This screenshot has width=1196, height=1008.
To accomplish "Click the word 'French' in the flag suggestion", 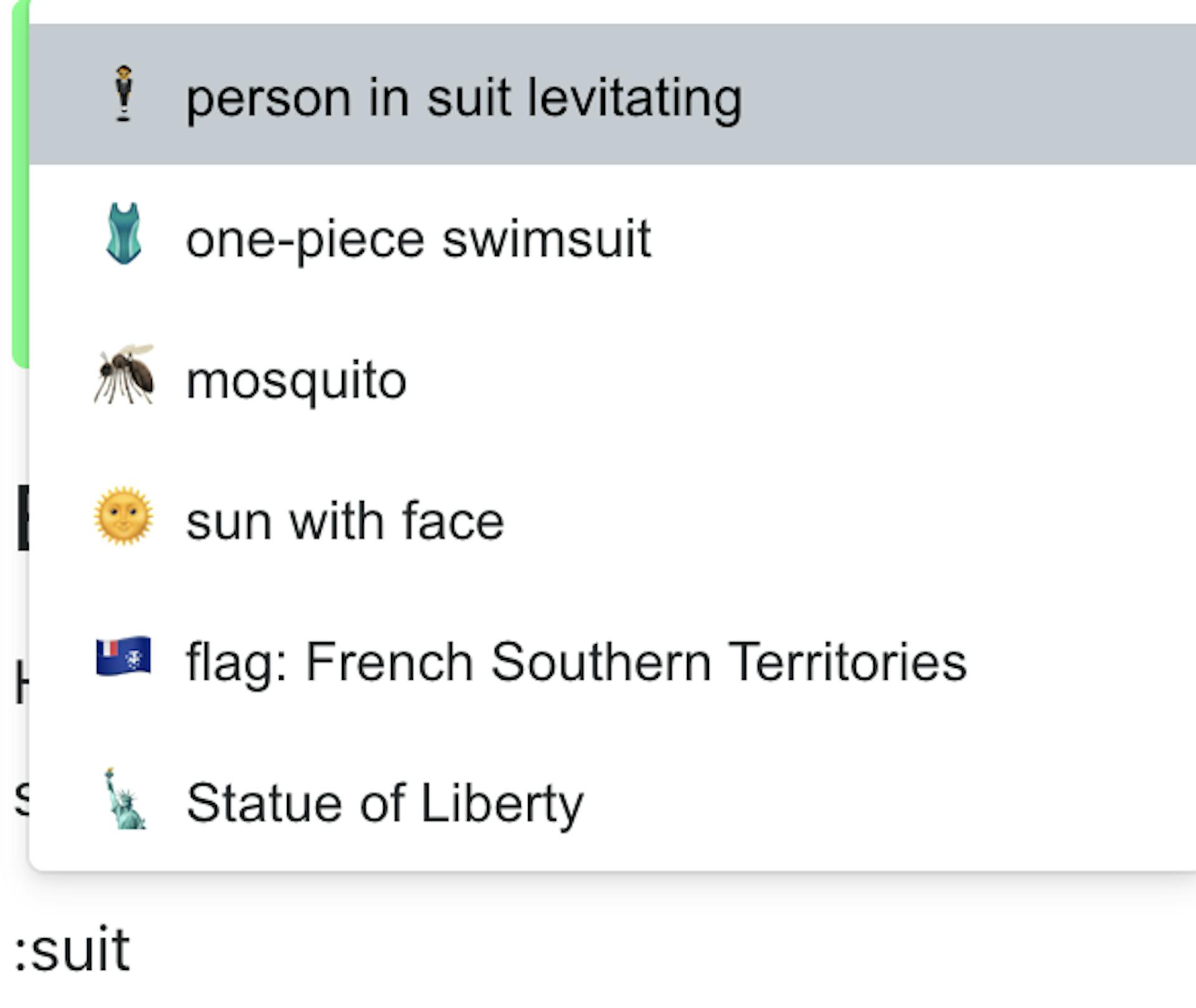I will (389, 662).
